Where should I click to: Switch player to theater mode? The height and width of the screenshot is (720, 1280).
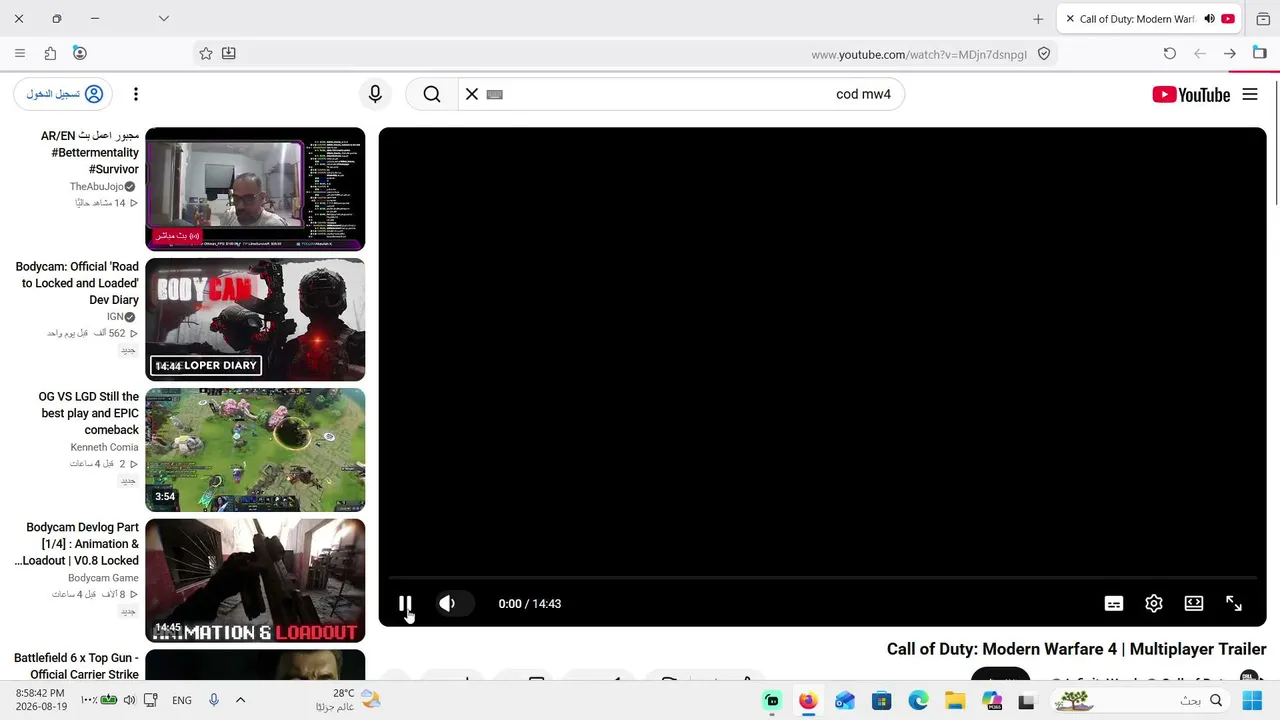pos(1194,603)
